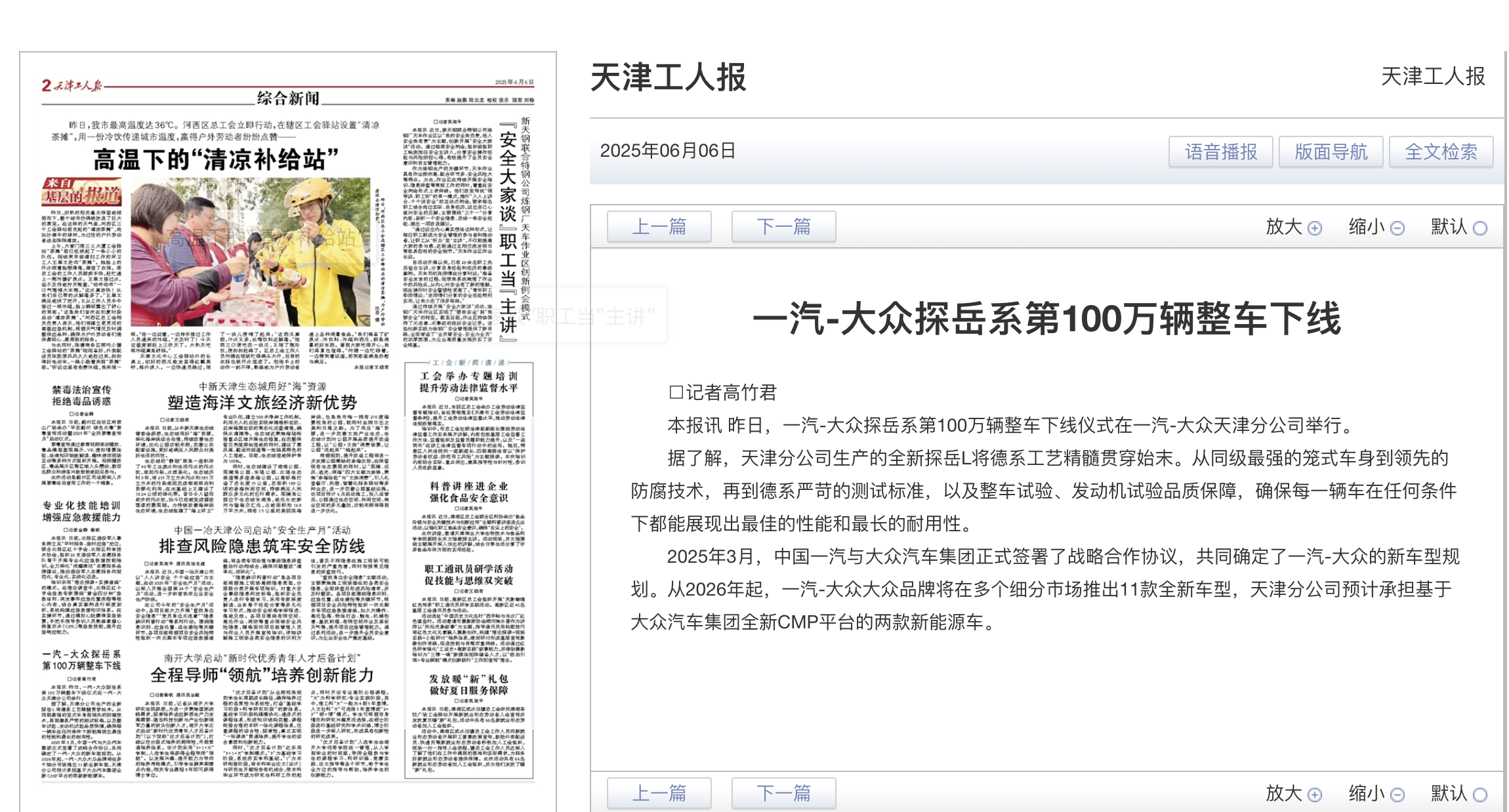Click the 来自基层的报道 badge
This screenshot has height=812, width=1509.
[82, 191]
